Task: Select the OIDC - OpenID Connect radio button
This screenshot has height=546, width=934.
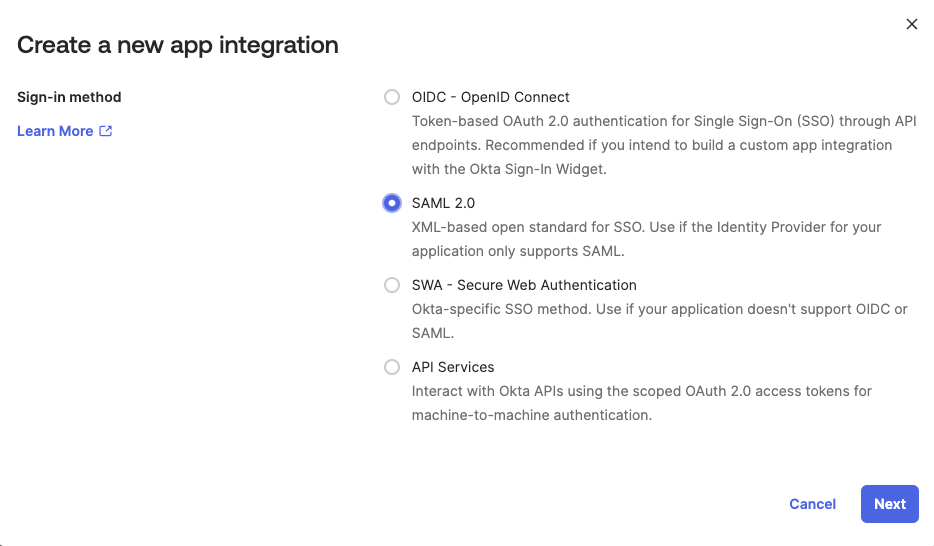Action: click(392, 97)
